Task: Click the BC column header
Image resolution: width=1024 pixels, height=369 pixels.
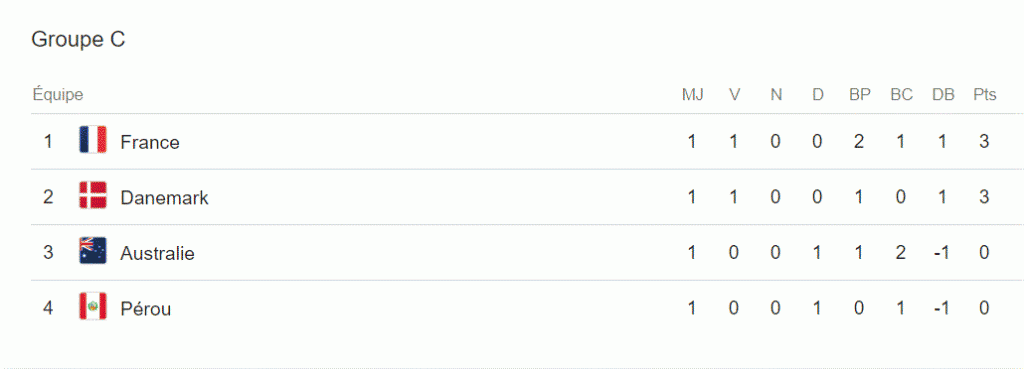Action: [901, 95]
